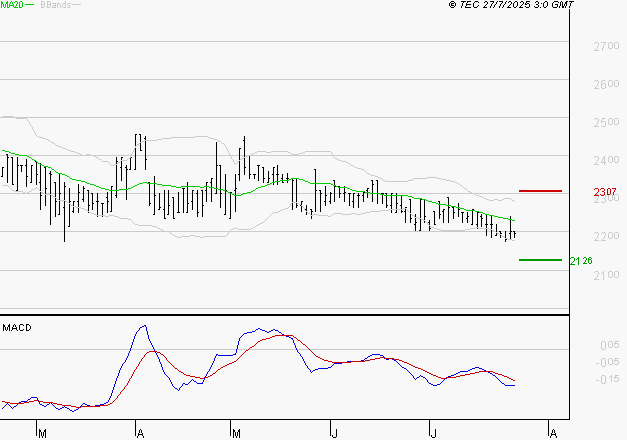Click the -005 MACD axis label
Image resolution: width=627 pixels, height=440 pixels.
point(607,362)
